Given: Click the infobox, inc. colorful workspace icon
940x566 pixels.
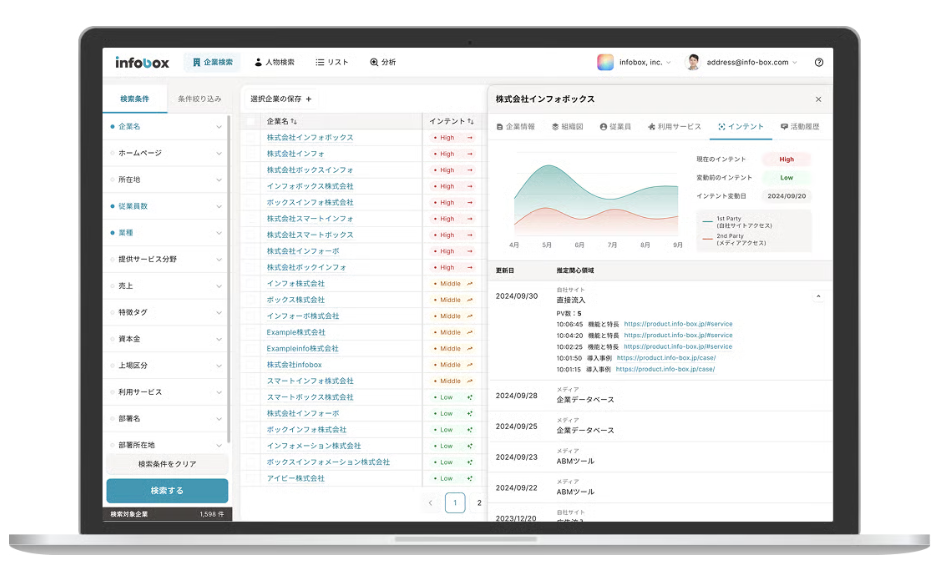Looking at the screenshot, I should [x=605, y=62].
